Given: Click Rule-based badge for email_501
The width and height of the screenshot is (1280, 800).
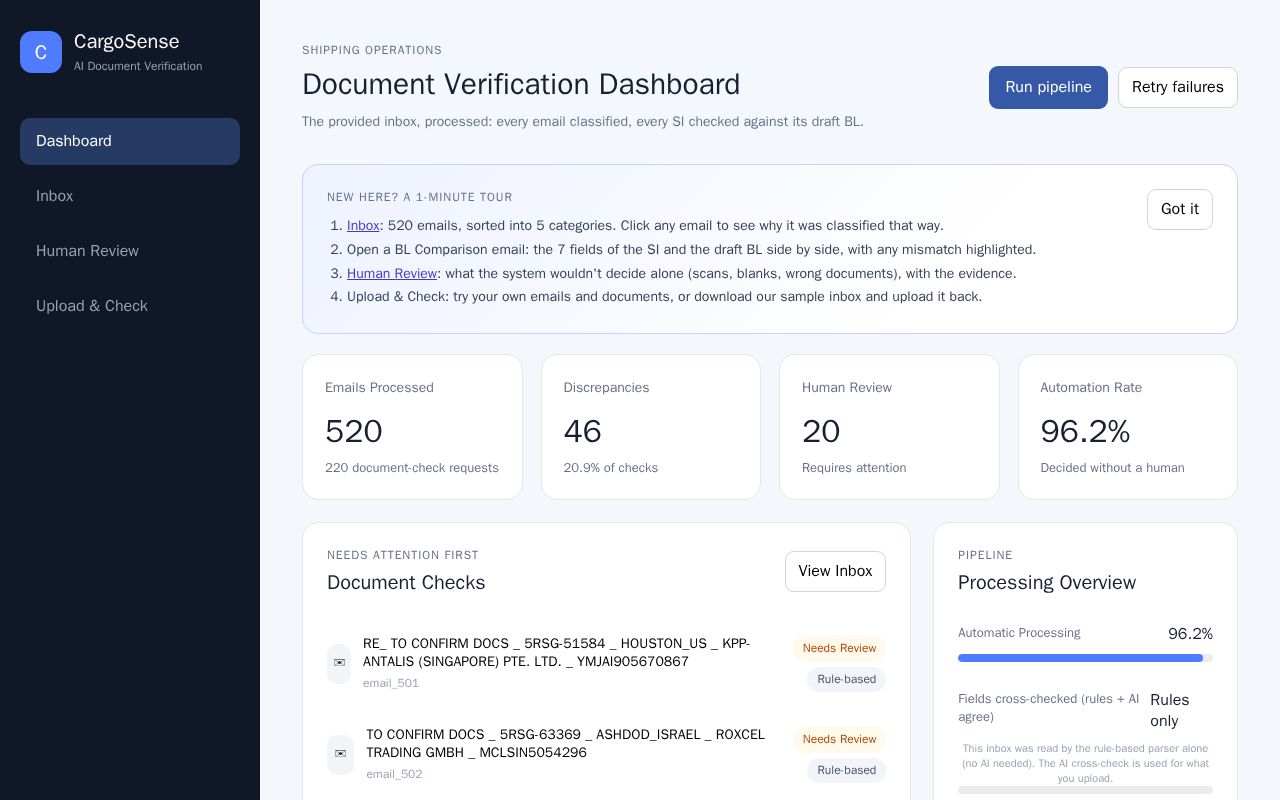Looking at the screenshot, I should click(846, 679).
